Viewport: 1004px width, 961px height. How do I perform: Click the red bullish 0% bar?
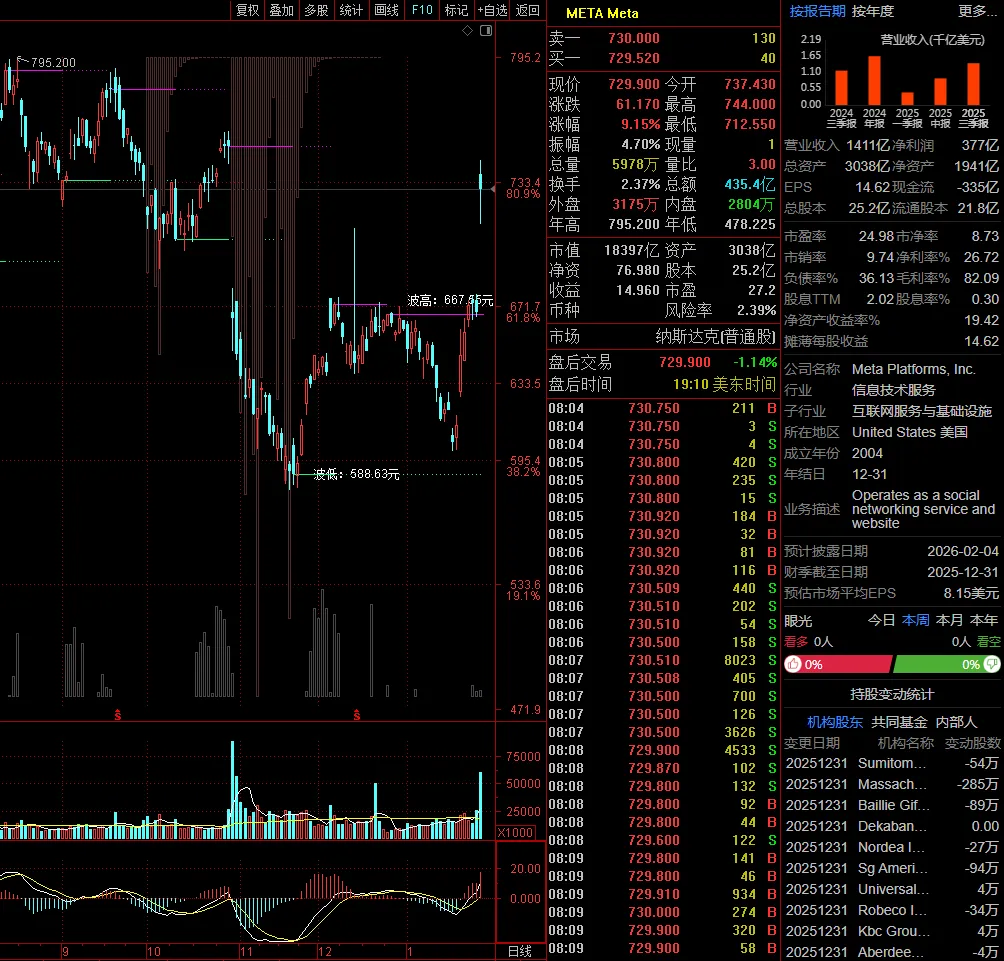click(838, 664)
